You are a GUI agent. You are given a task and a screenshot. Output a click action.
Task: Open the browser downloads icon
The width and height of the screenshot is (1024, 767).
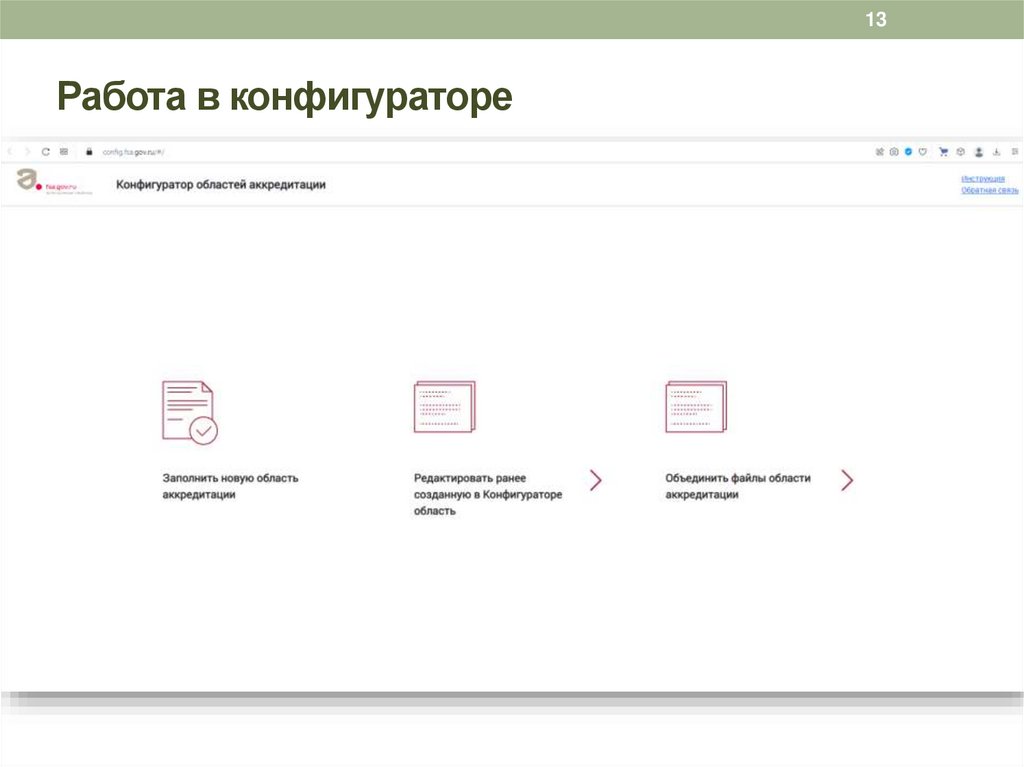[997, 152]
